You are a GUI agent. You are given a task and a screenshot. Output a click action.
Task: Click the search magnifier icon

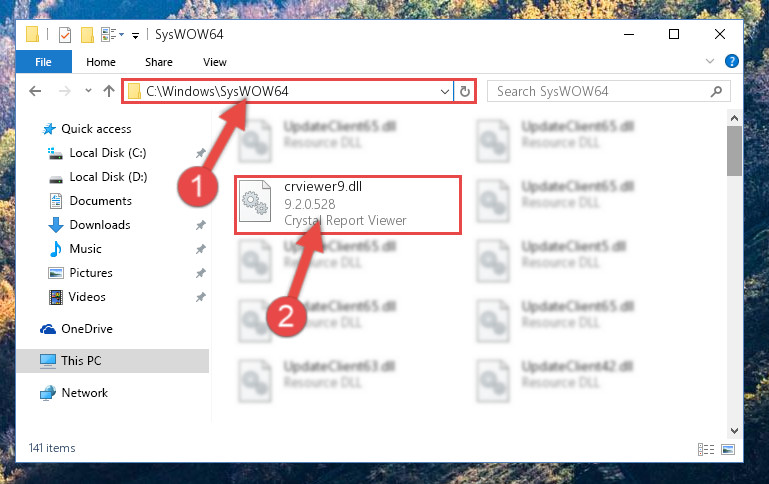pyautogui.click(x=717, y=91)
